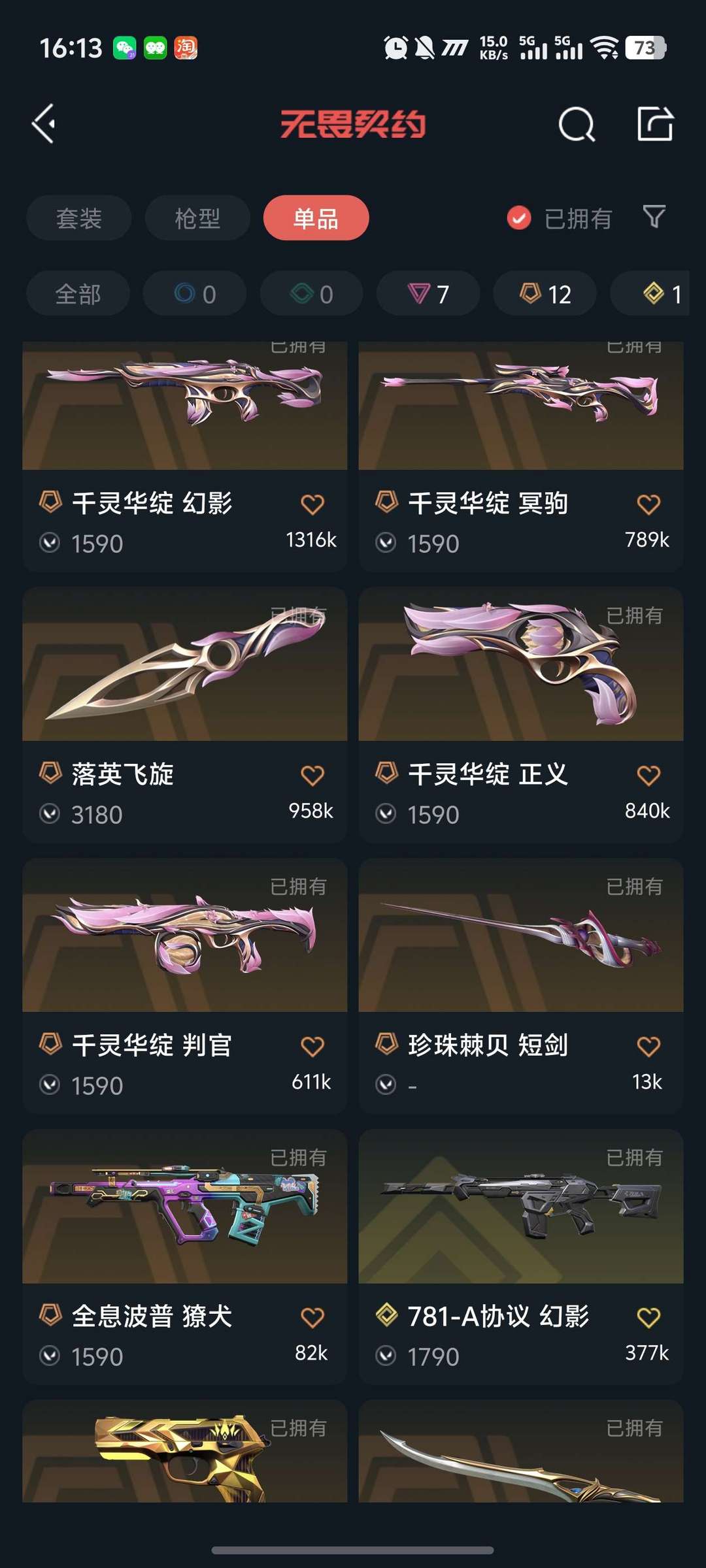Open the filter funnel icon

[654, 217]
